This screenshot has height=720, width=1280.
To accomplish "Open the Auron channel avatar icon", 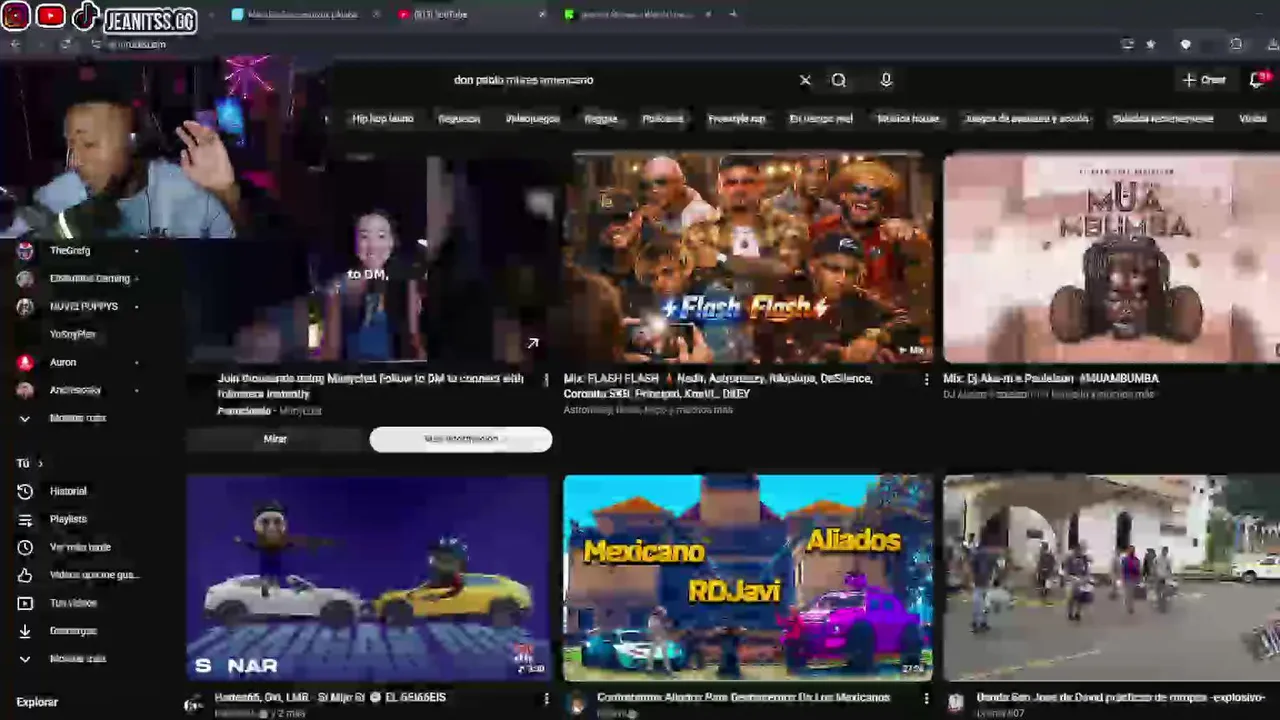I will coord(25,362).
